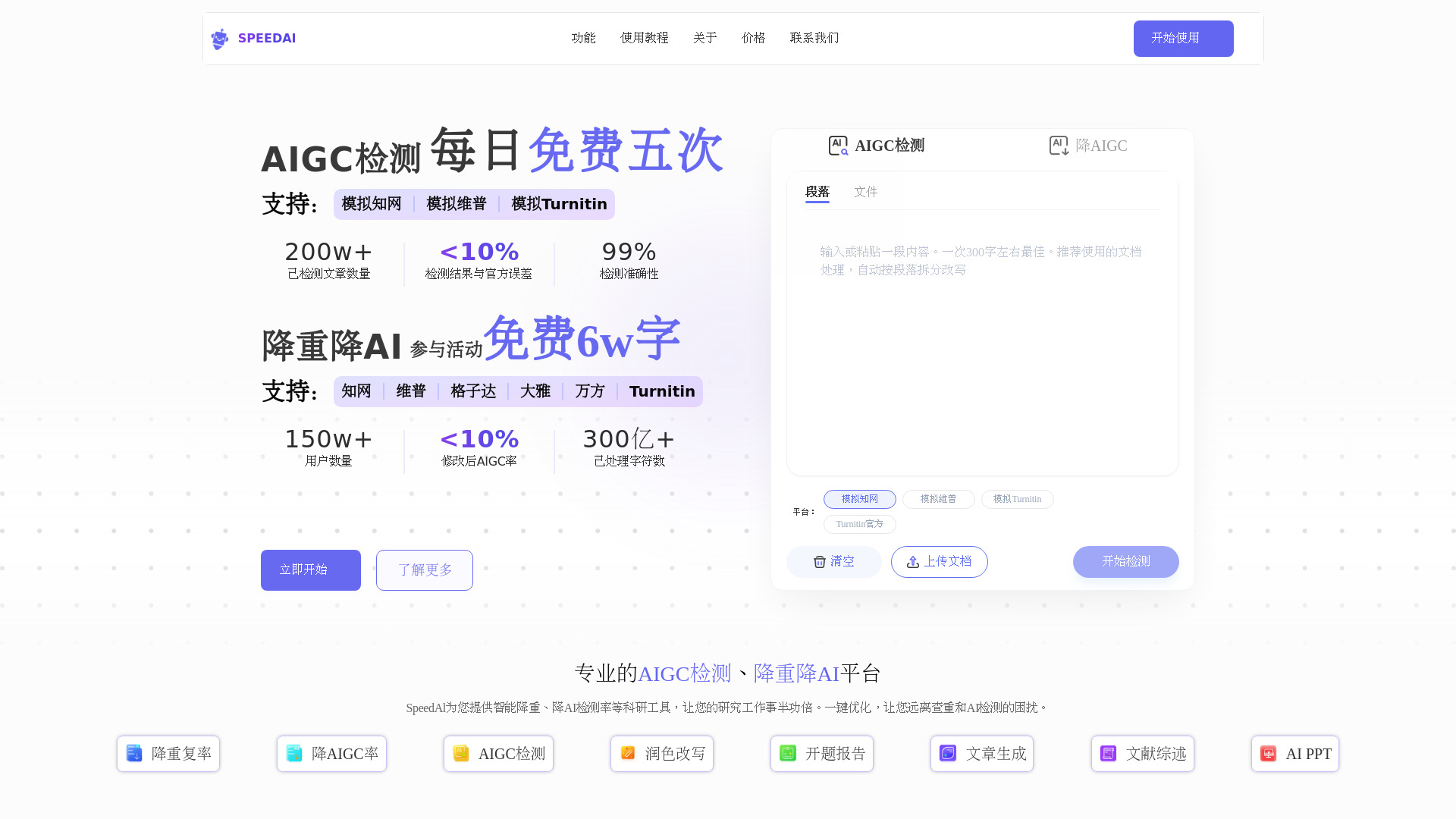Select the 润色改写 pencil icon
1456x819 pixels.
(627, 753)
